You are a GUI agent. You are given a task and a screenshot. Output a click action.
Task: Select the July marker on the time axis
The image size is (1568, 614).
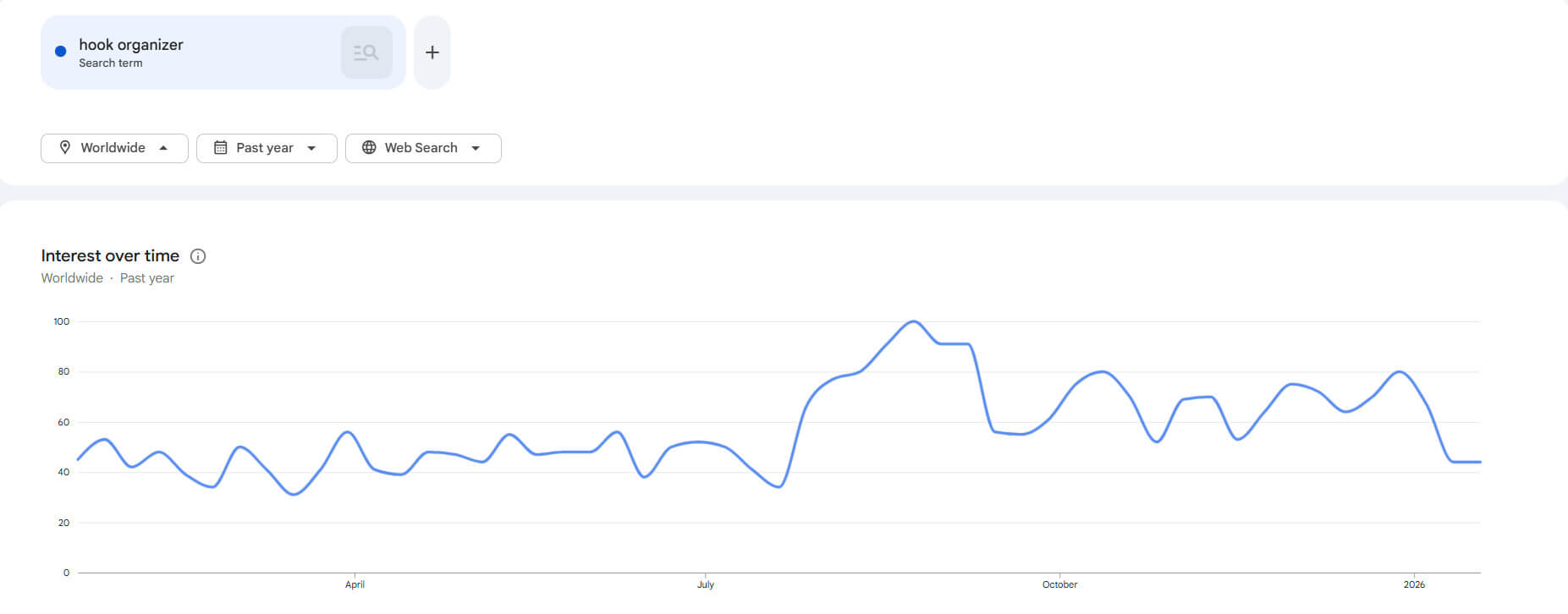[706, 584]
